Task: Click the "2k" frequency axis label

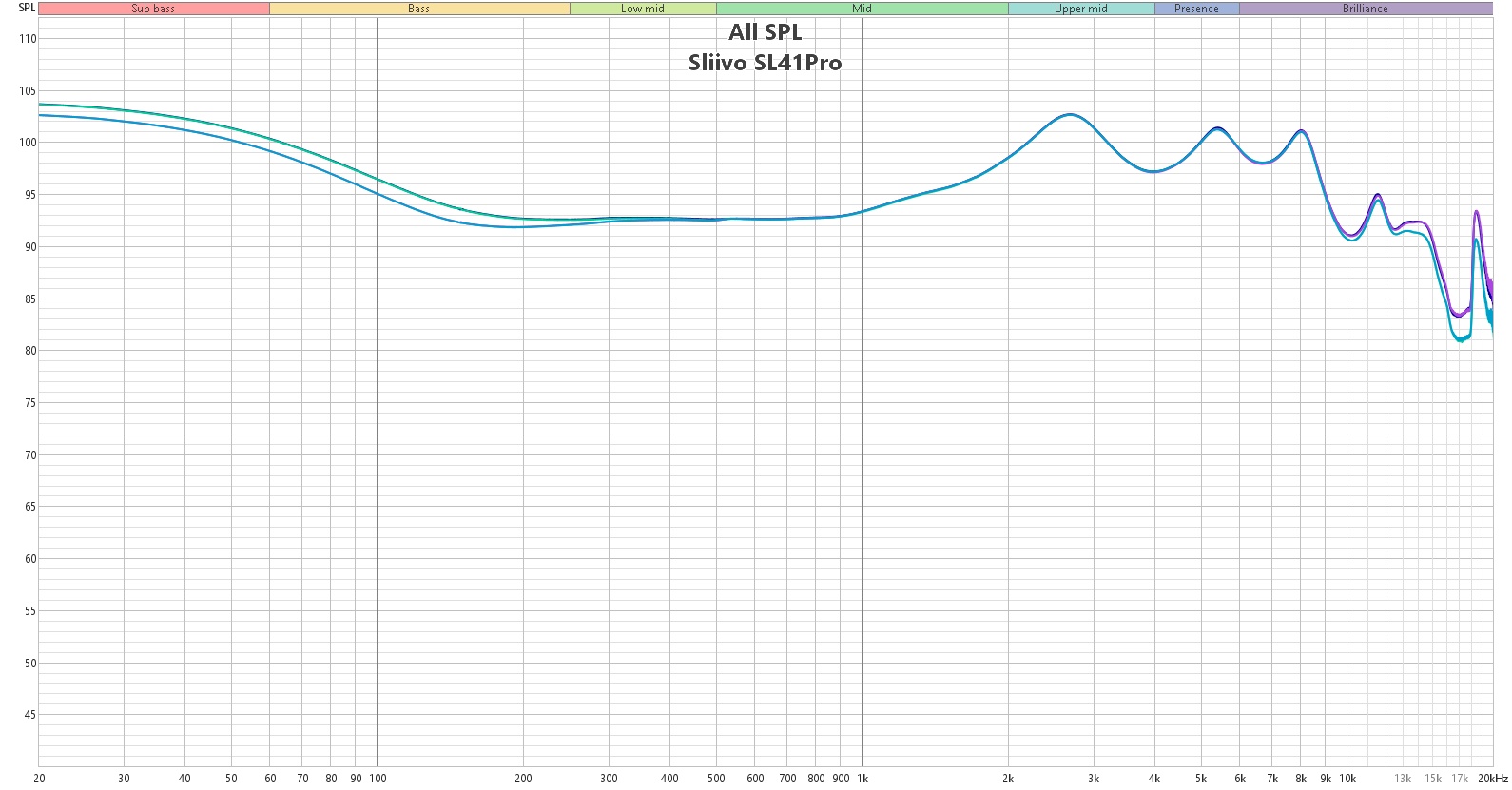Action: tap(1008, 779)
